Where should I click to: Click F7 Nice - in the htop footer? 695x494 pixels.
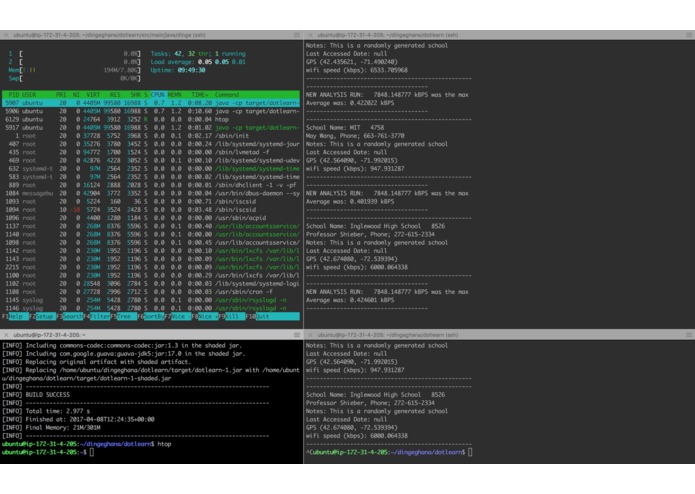[178, 316]
